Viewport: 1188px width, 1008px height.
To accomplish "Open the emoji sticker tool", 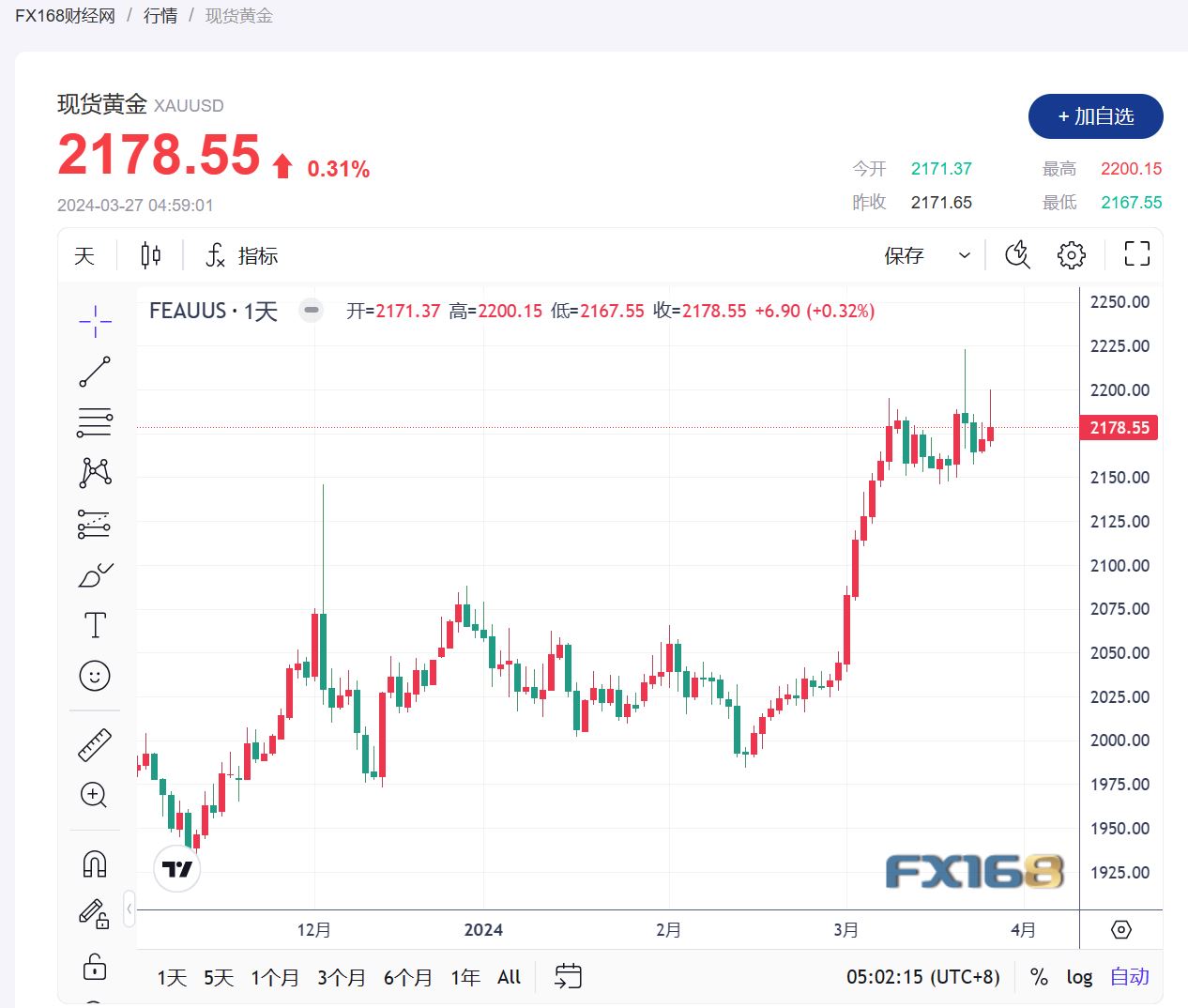I will click(x=94, y=675).
